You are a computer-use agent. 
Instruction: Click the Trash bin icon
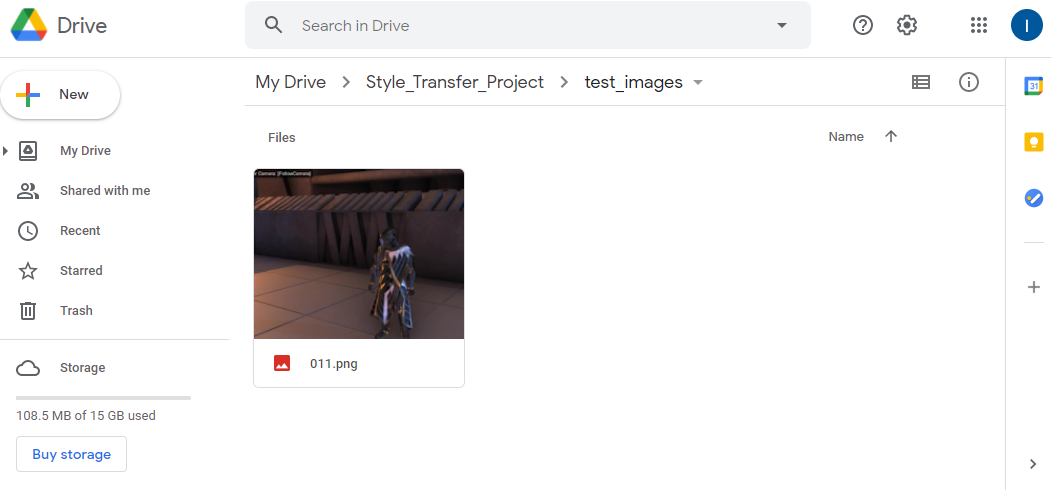(x=27, y=310)
